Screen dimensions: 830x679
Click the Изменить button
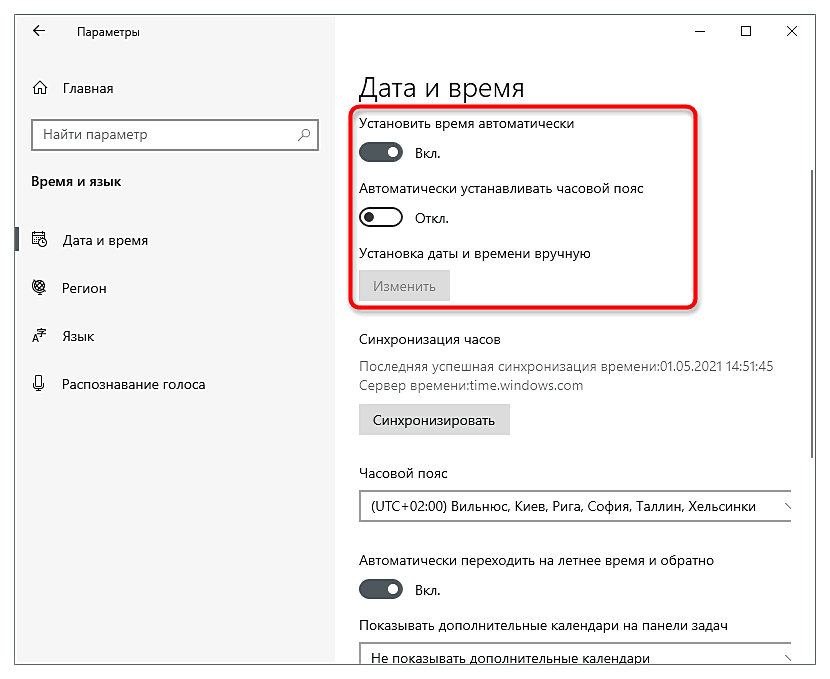pyautogui.click(x=404, y=286)
